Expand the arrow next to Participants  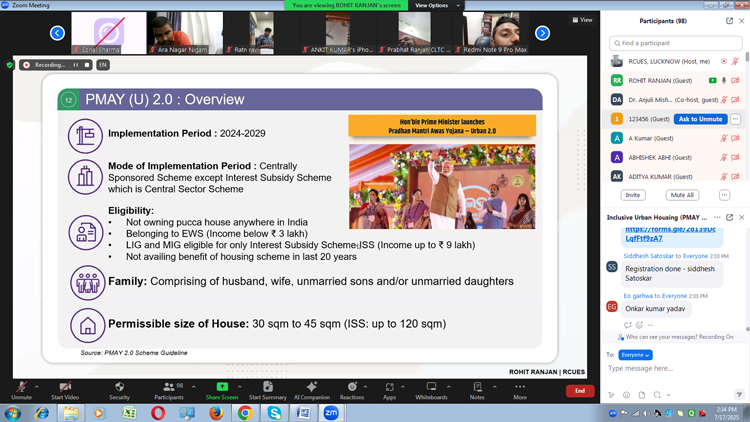194,387
